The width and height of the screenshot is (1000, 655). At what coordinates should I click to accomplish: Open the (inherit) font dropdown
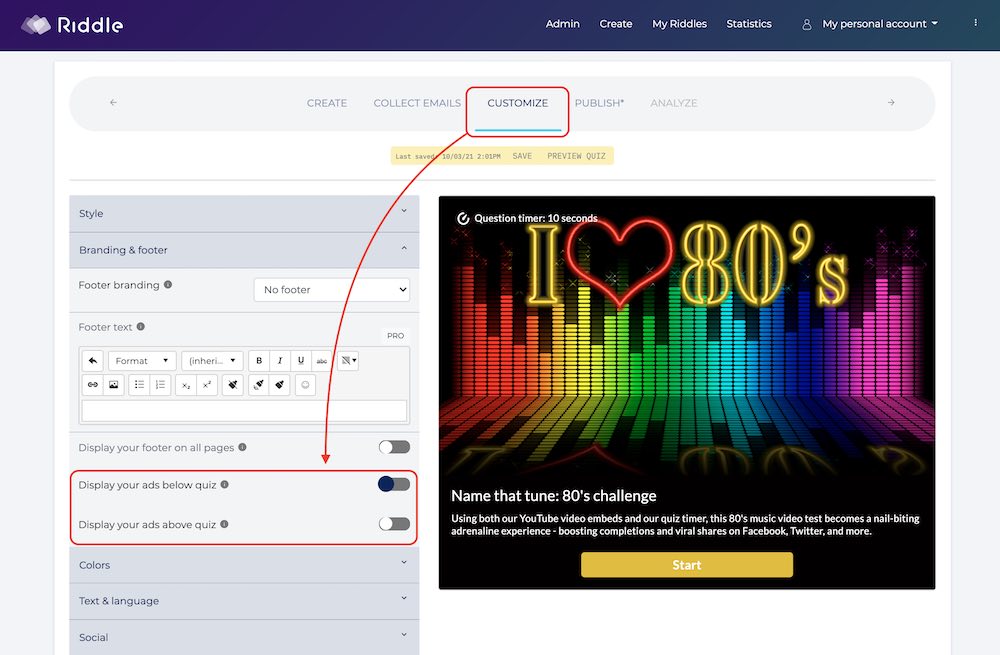coord(212,361)
